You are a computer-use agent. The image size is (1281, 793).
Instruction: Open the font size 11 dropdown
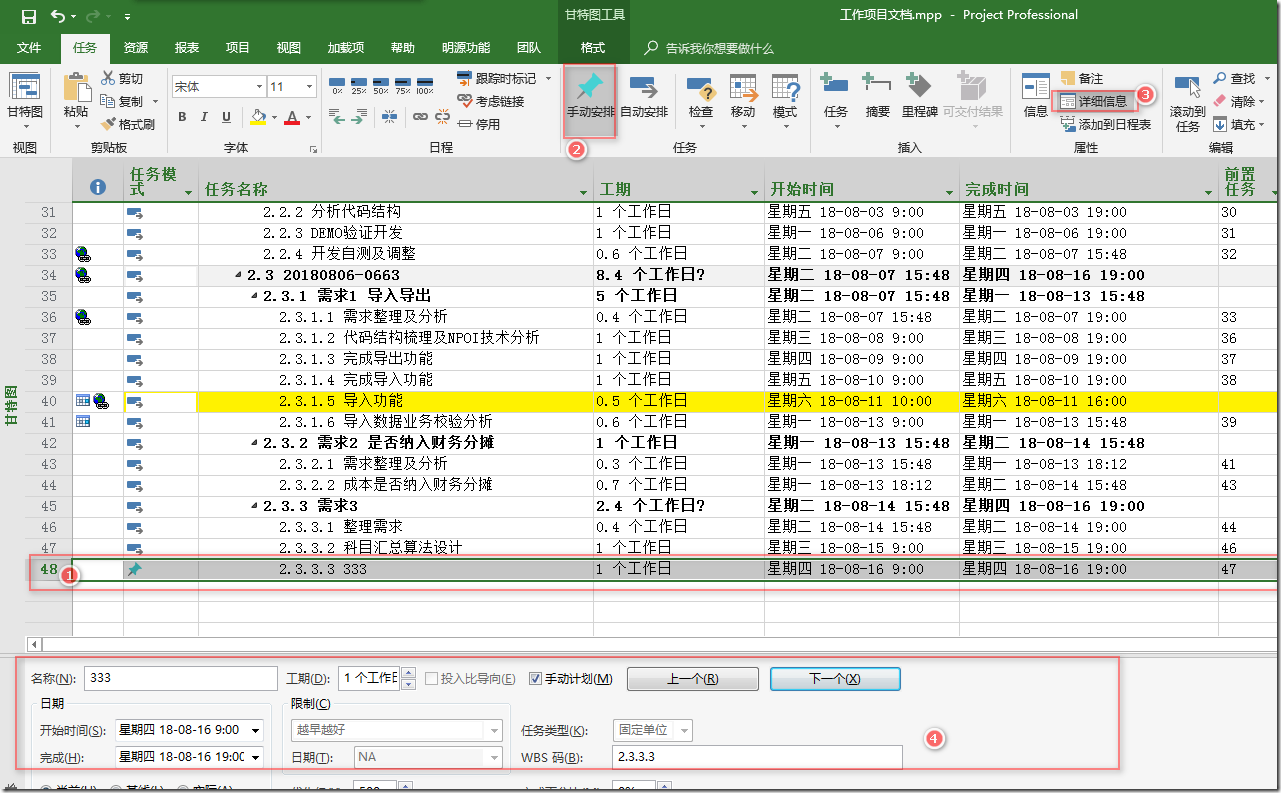[x=309, y=87]
